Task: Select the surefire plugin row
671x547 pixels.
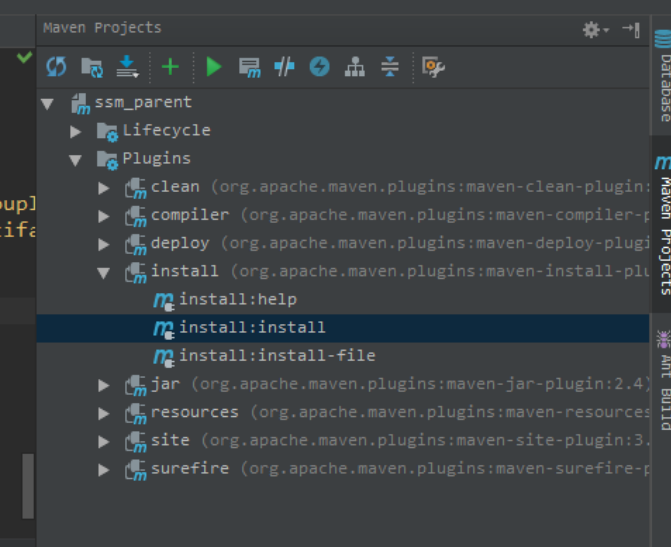Action: [342, 469]
